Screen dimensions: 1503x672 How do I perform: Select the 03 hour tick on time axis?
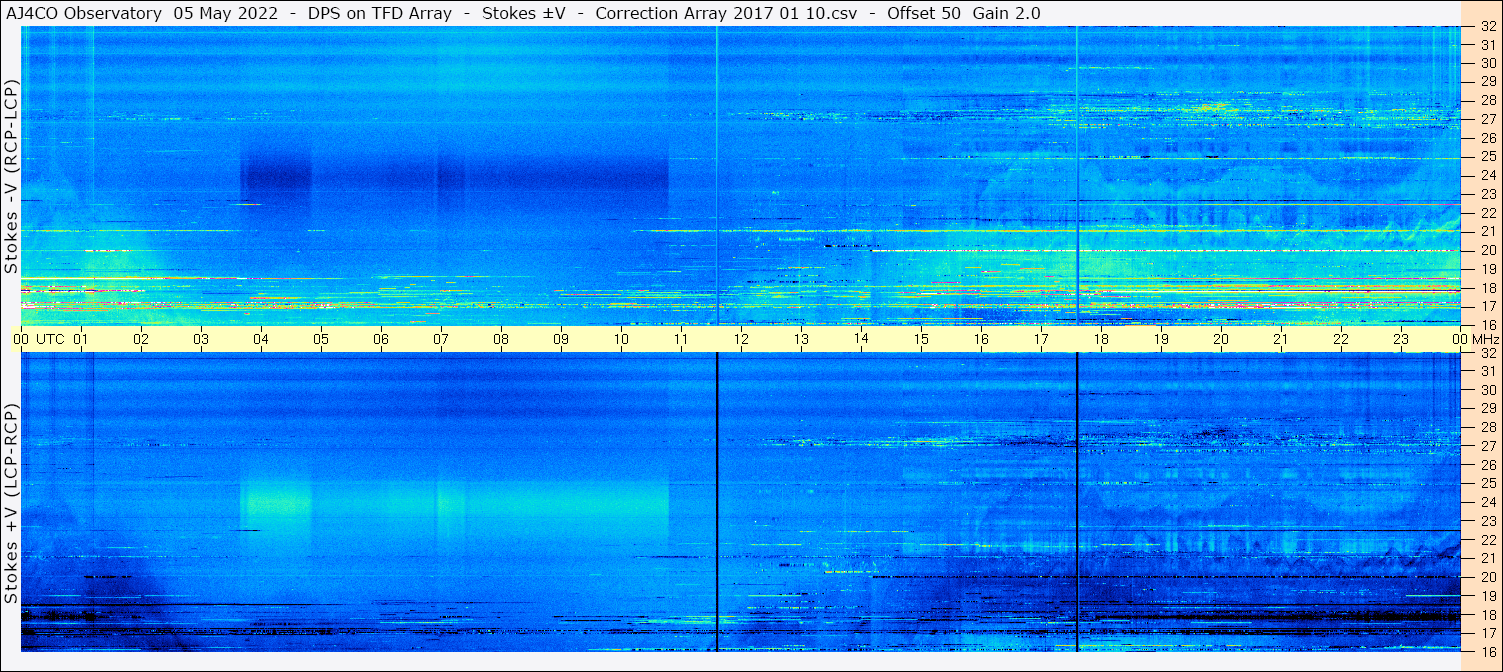tap(201, 339)
